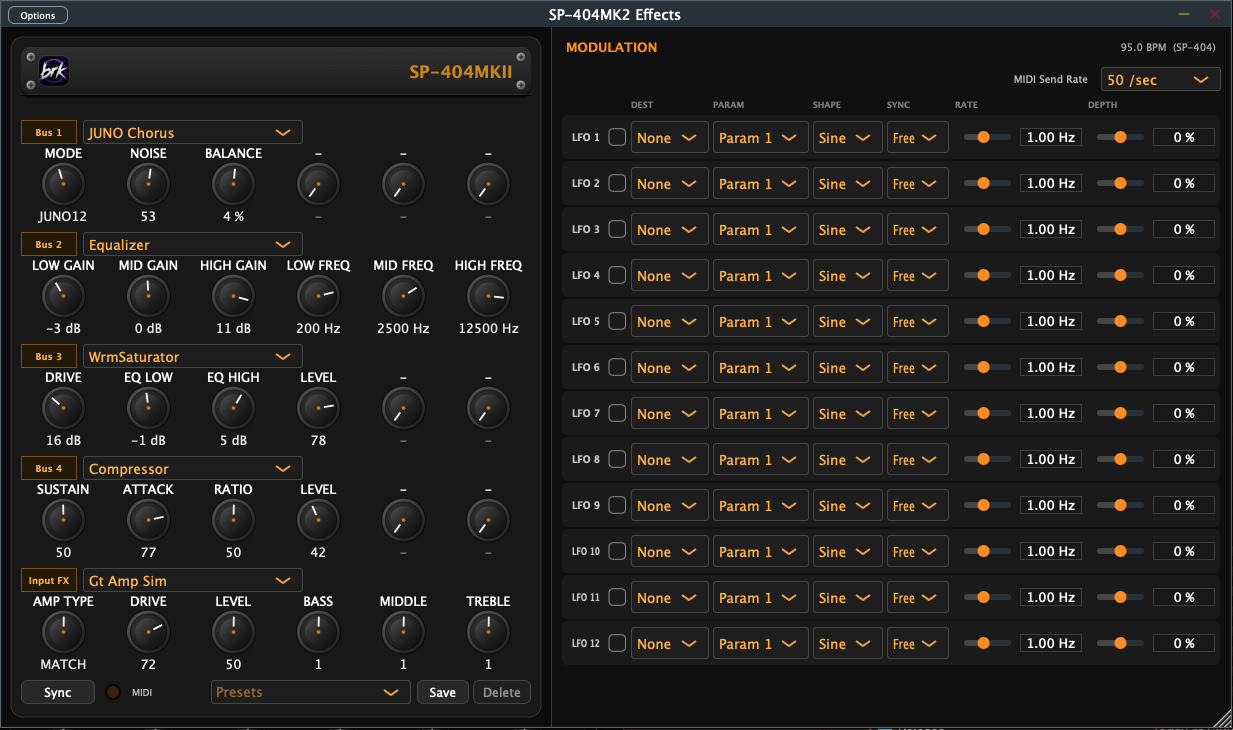Click the MID FREQ knob
Viewport: 1233px width, 730px height.
coord(403,296)
